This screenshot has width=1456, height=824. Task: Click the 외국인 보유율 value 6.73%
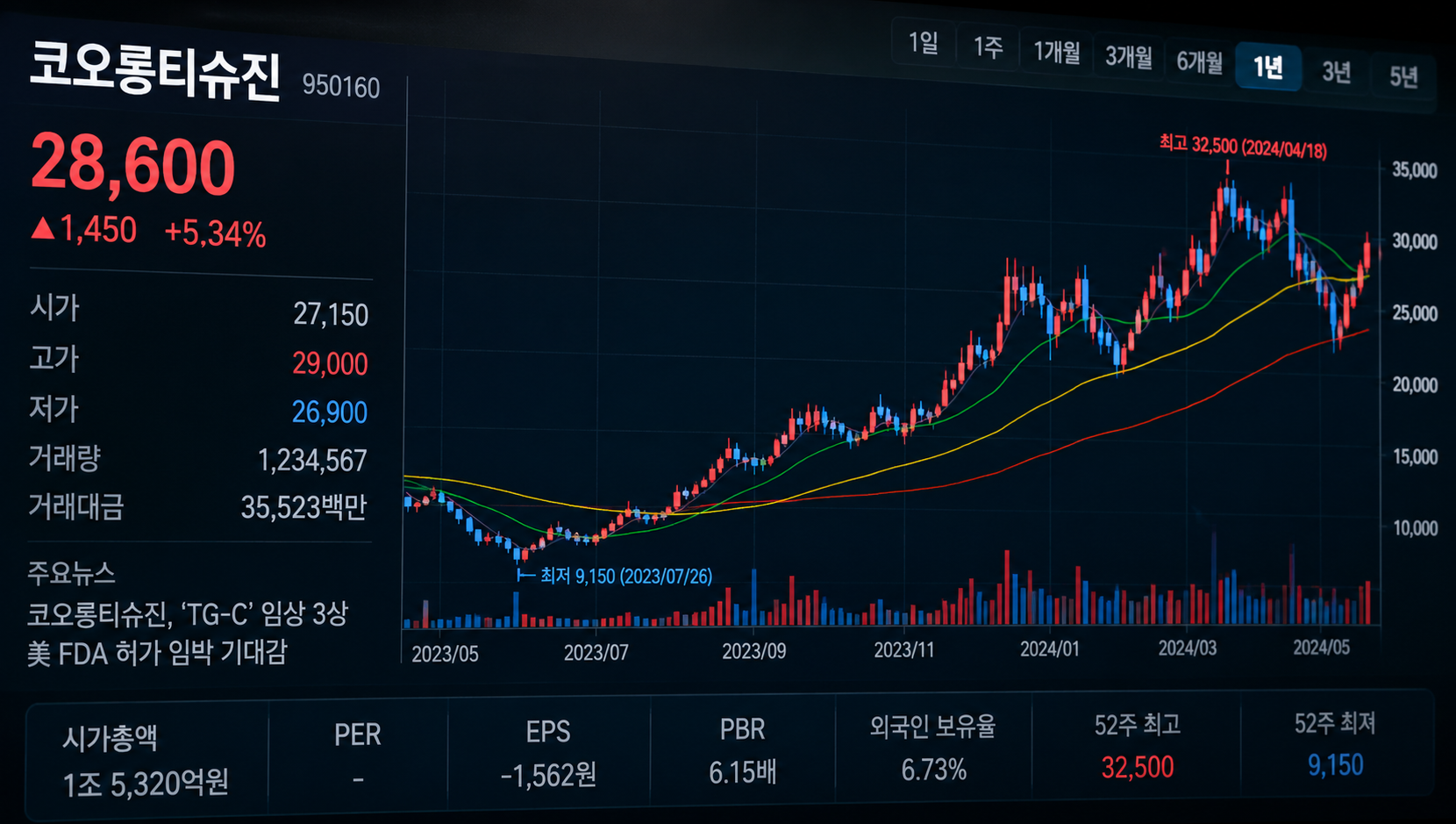933,770
